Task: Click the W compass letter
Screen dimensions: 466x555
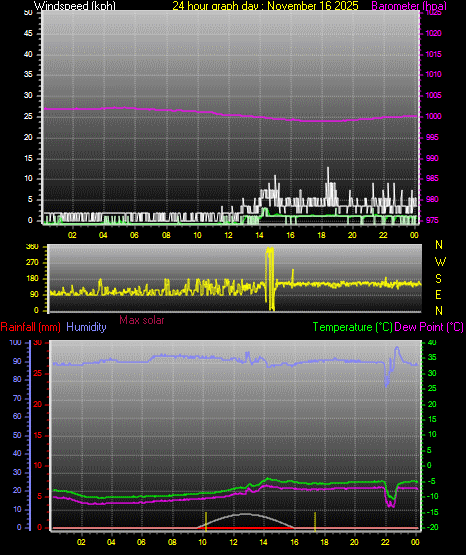Action: pyautogui.click(x=440, y=262)
